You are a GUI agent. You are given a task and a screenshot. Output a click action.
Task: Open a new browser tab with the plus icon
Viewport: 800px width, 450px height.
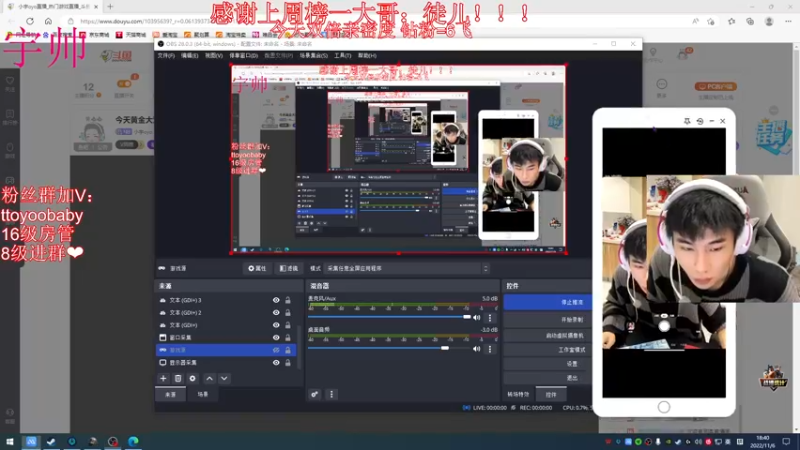(x=110, y=7)
